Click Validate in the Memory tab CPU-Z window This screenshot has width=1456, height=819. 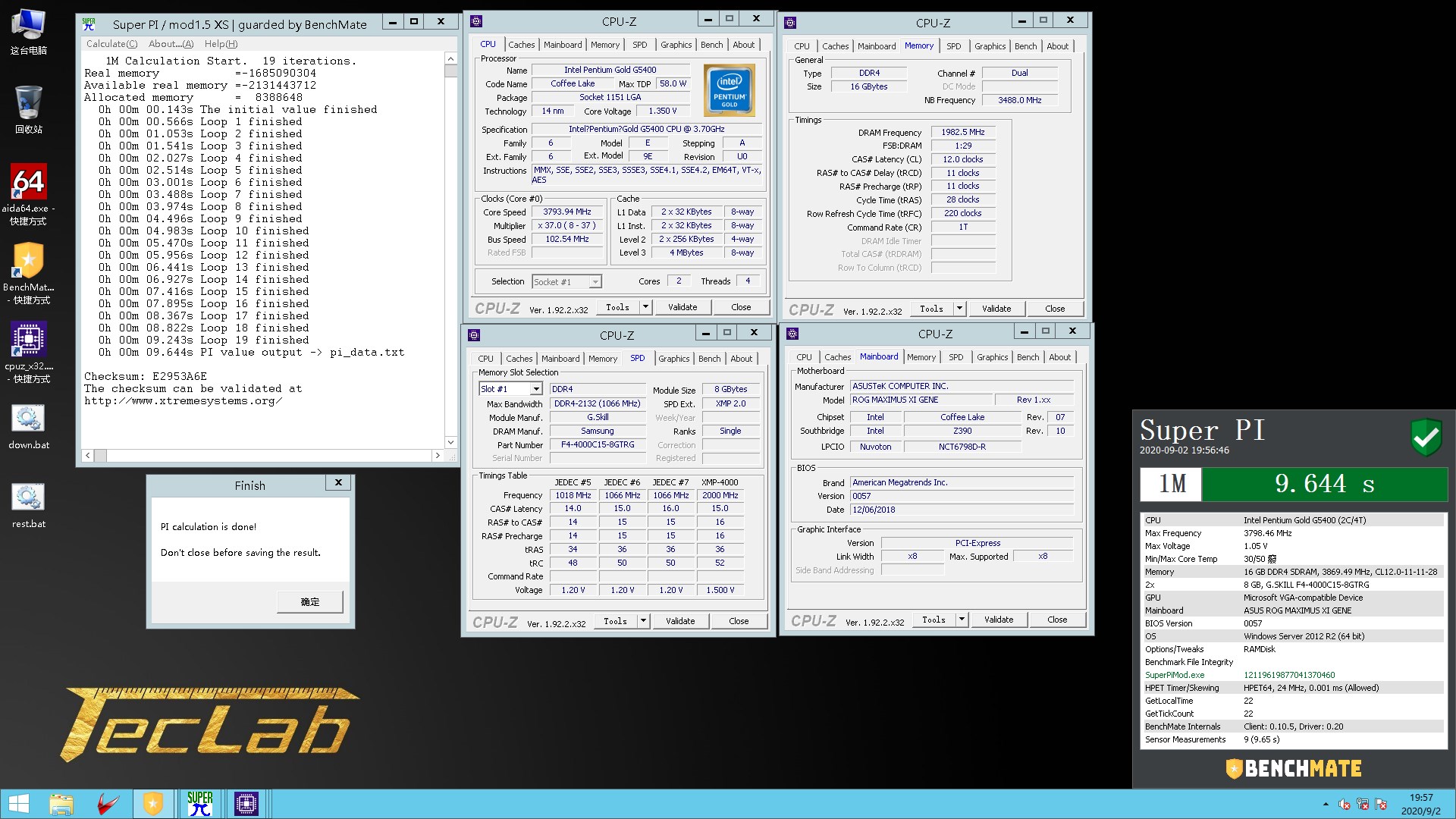(x=996, y=309)
